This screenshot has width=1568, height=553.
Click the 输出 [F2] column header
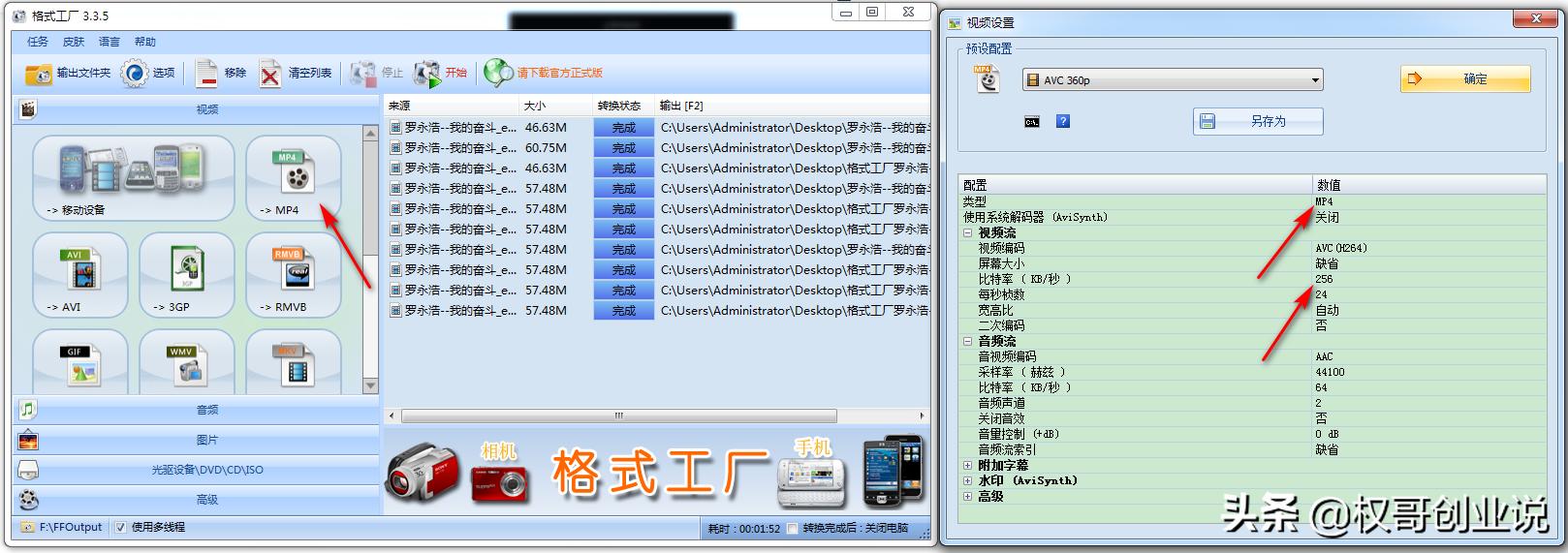793,106
